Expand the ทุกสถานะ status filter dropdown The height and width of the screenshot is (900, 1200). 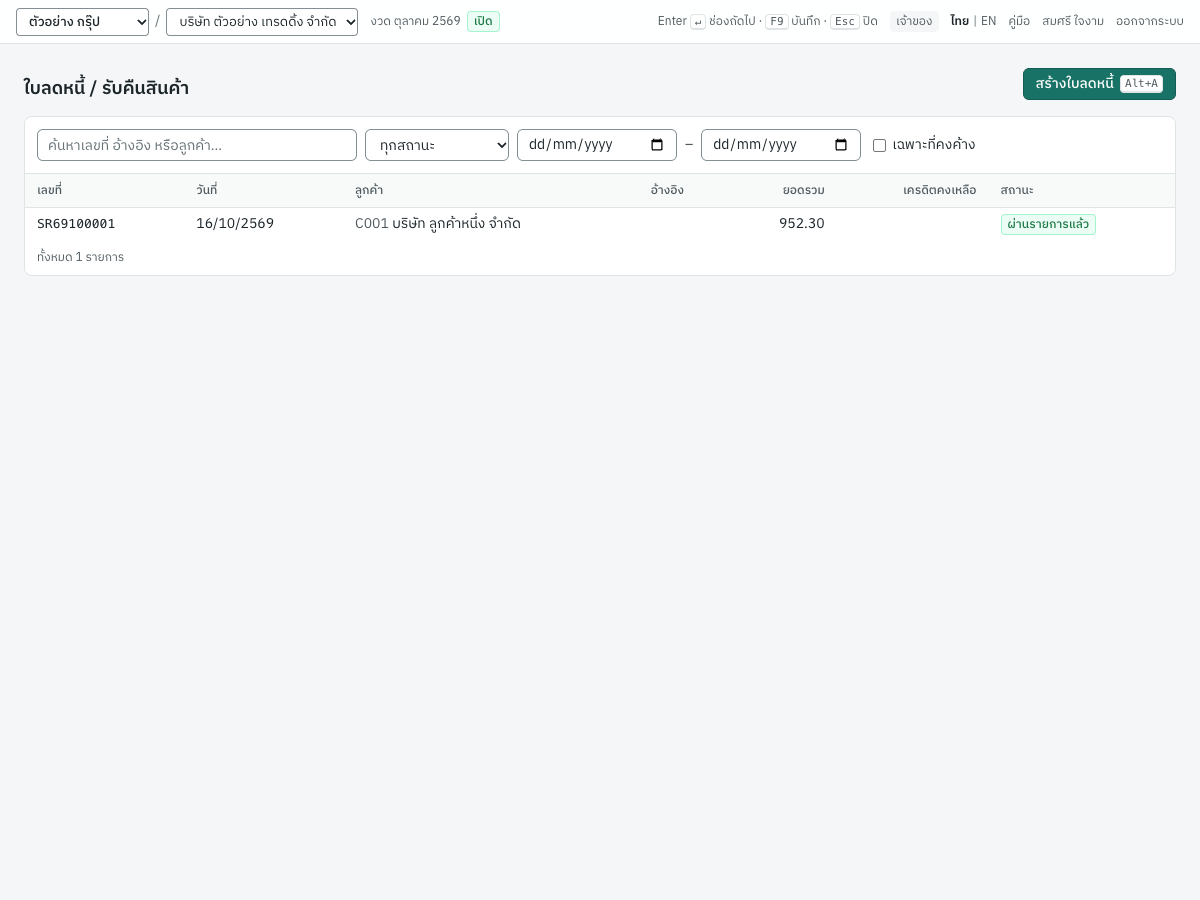pyautogui.click(x=437, y=145)
